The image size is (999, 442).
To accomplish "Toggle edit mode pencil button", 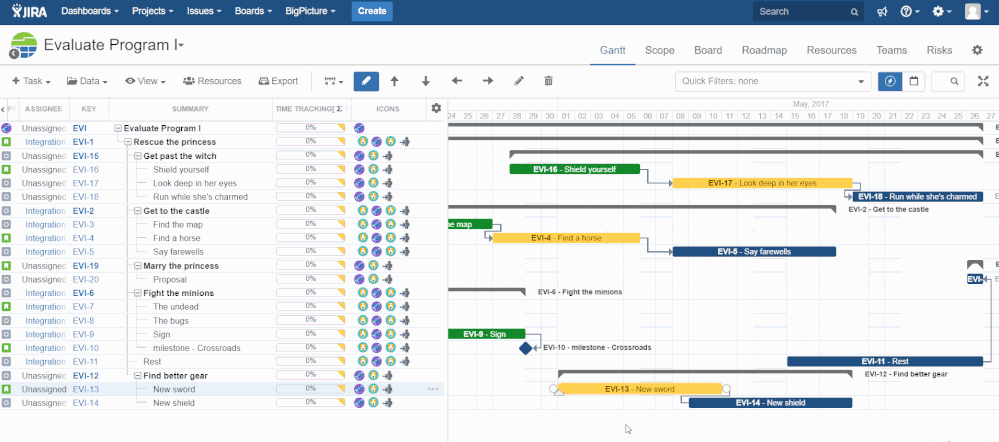I will click(x=366, y=81).
